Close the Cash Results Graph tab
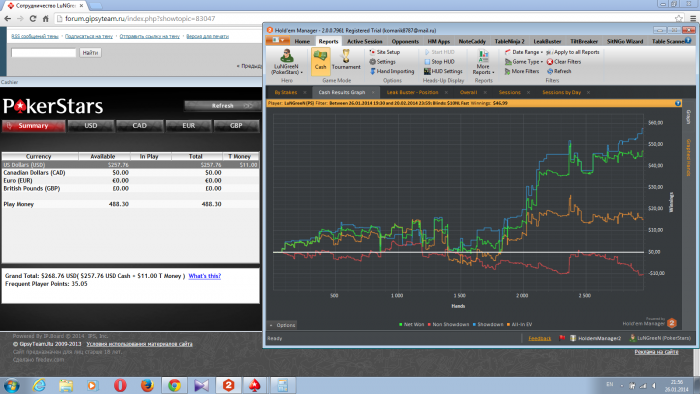 click(373, 92)
